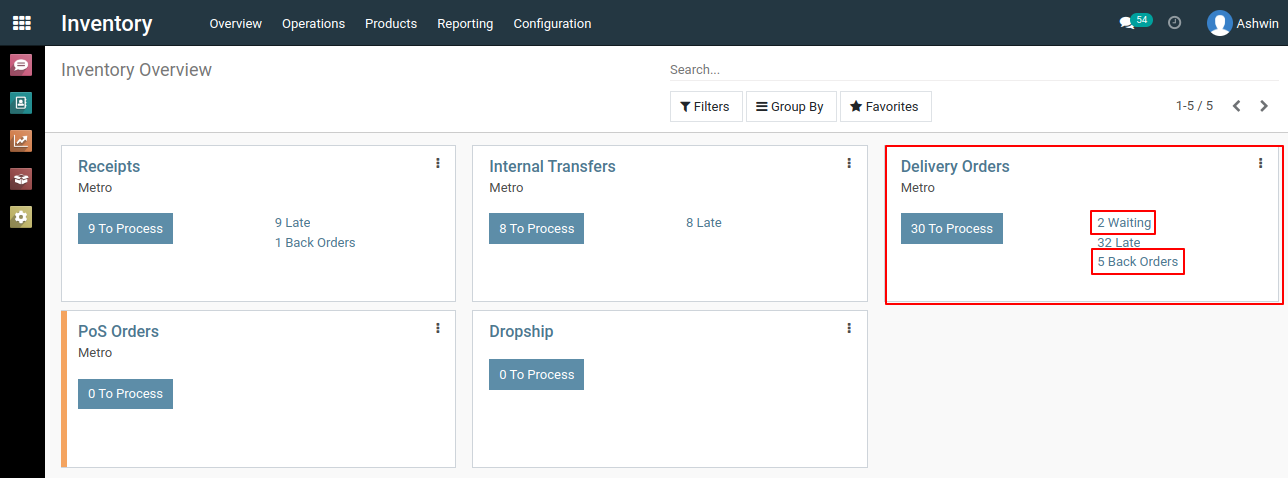
Task: Open the Operations menu
Action: point(313,23)
